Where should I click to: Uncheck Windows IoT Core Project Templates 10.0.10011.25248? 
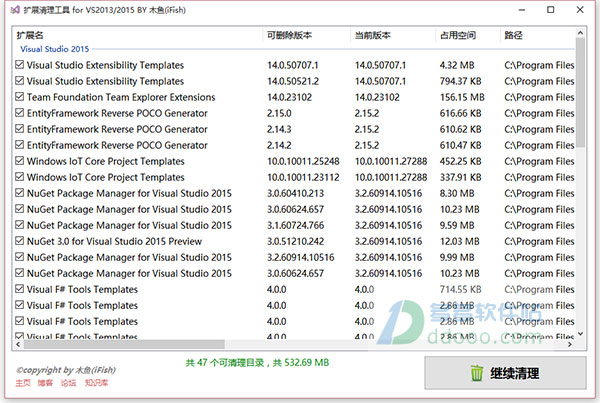pyautogui.click(x=20, y=161)
